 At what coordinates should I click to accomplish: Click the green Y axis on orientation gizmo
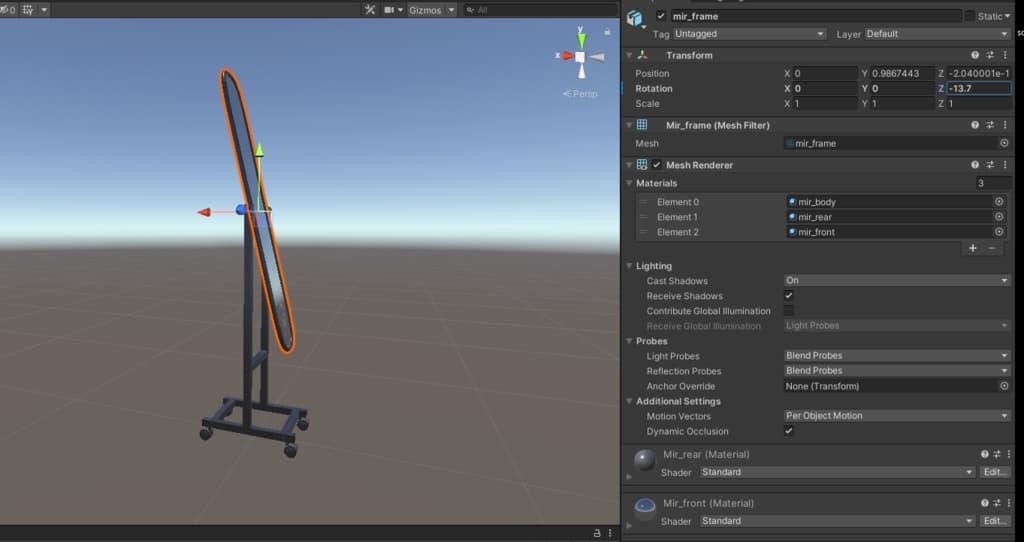click(580, 38)
